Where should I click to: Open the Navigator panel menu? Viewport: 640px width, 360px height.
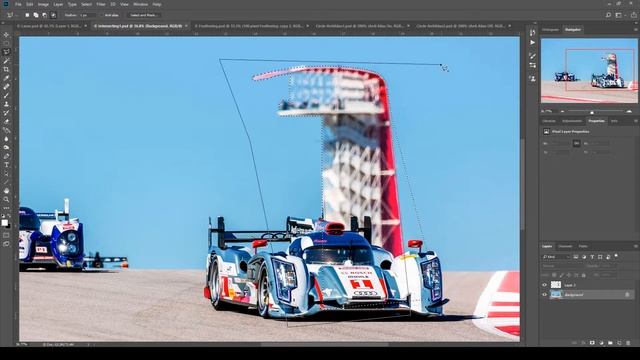[636, 29]
